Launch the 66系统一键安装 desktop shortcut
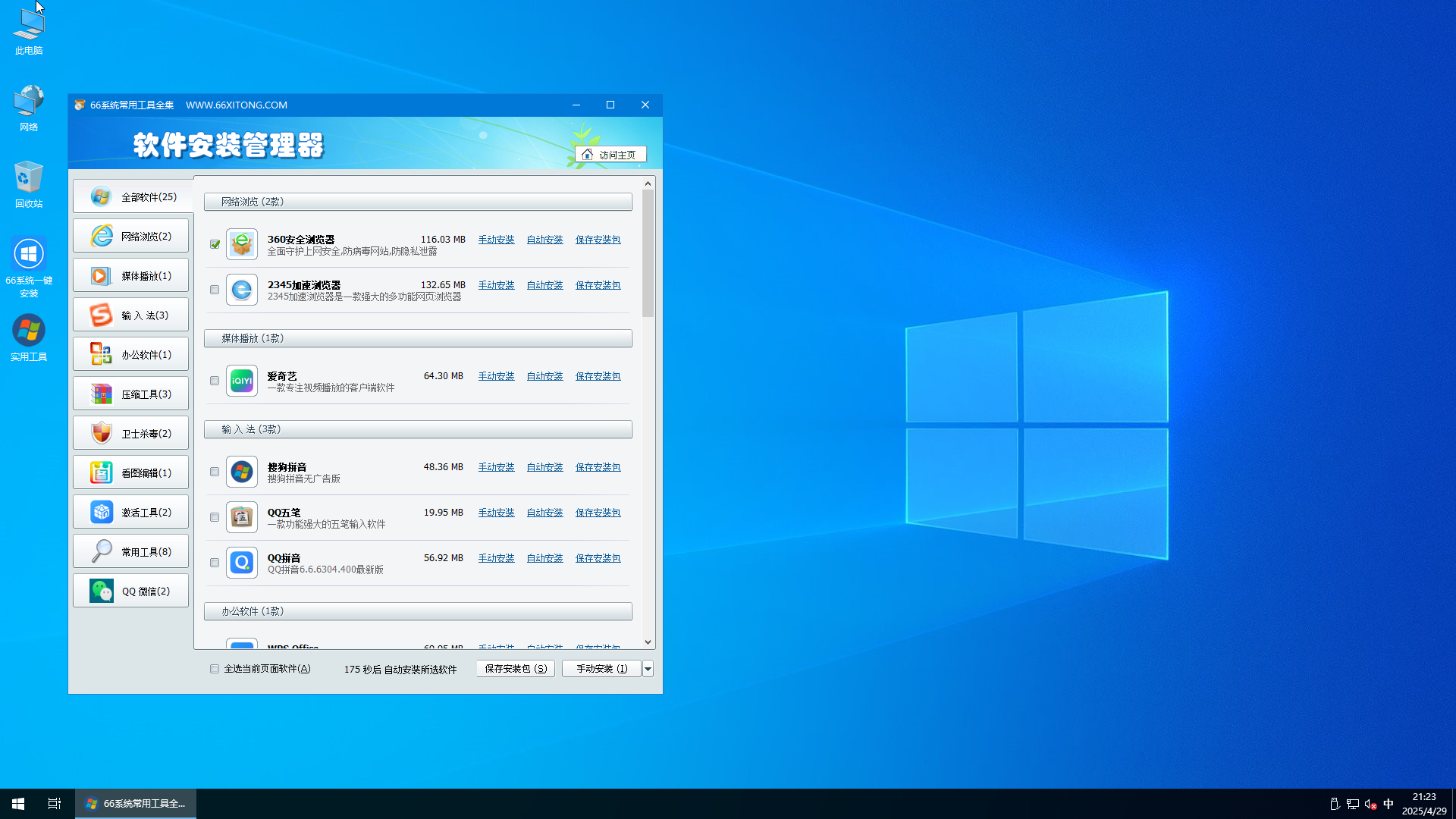 [x=29, y=267]
